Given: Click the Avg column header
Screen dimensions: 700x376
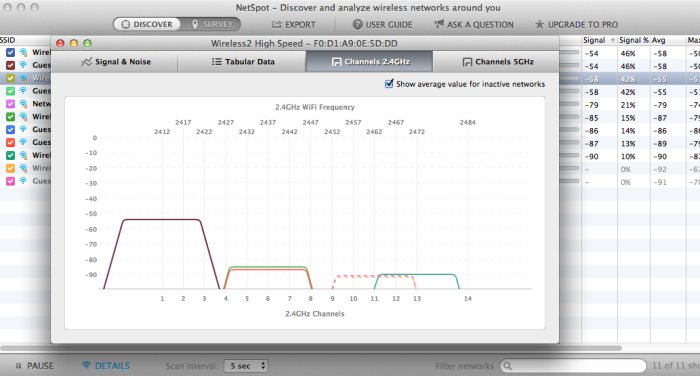Looking at the screenshot, I should click(668, 40).
